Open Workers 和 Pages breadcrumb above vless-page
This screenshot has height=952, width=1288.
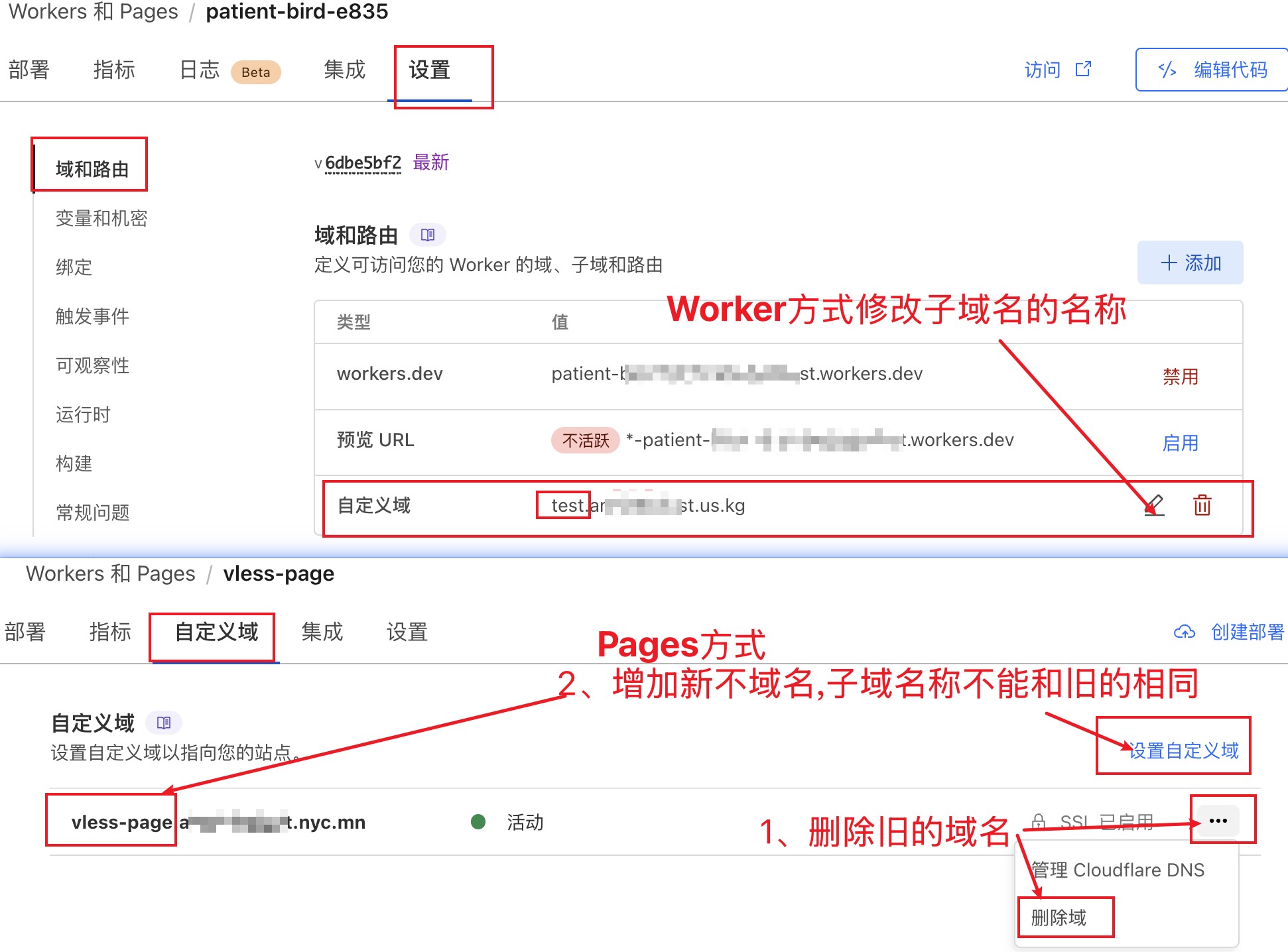[110, 573]
